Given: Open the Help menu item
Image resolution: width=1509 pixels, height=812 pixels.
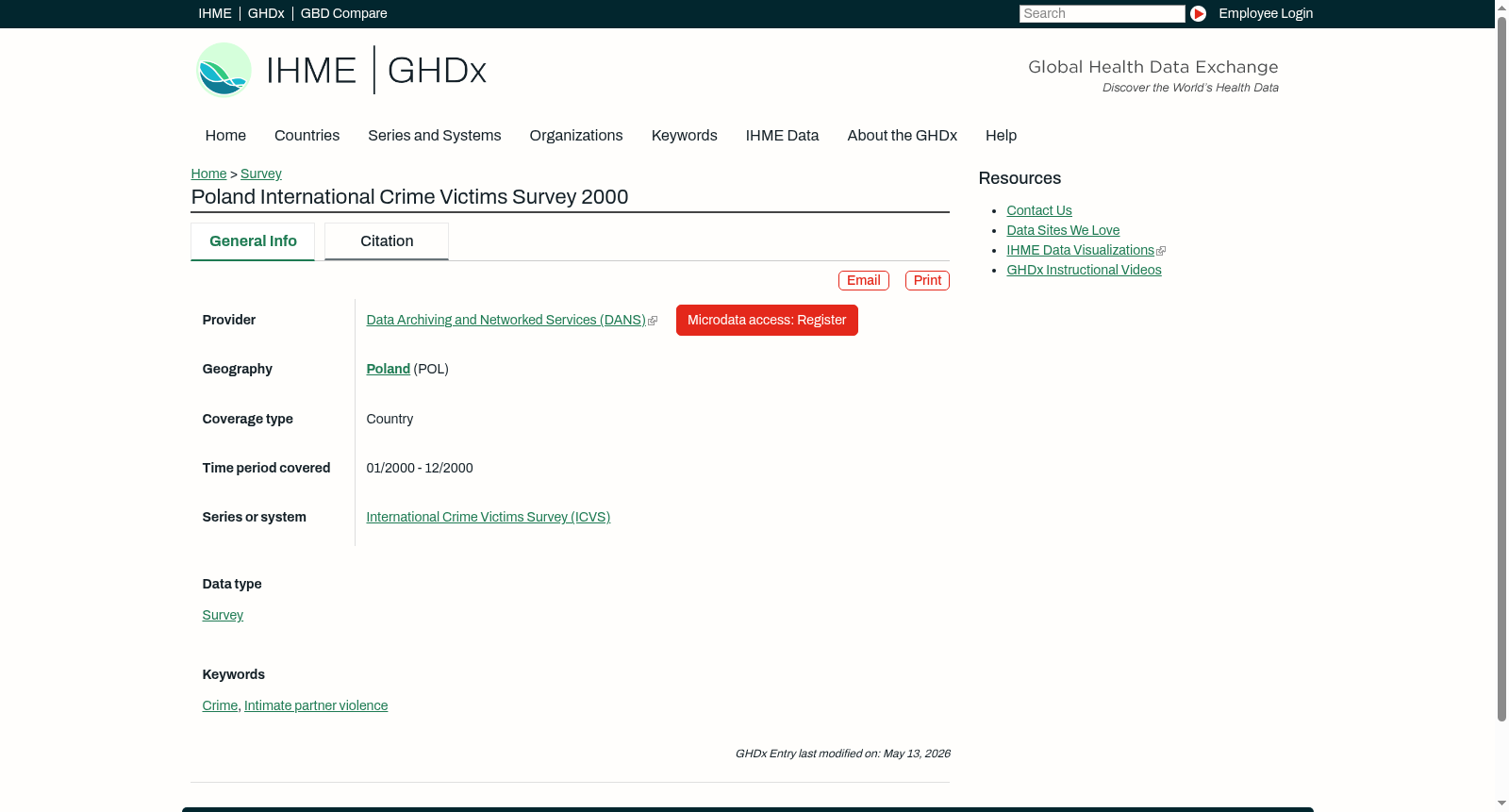Looking at the screenshot, I should pyautogui.click(x=1001, y=136).
